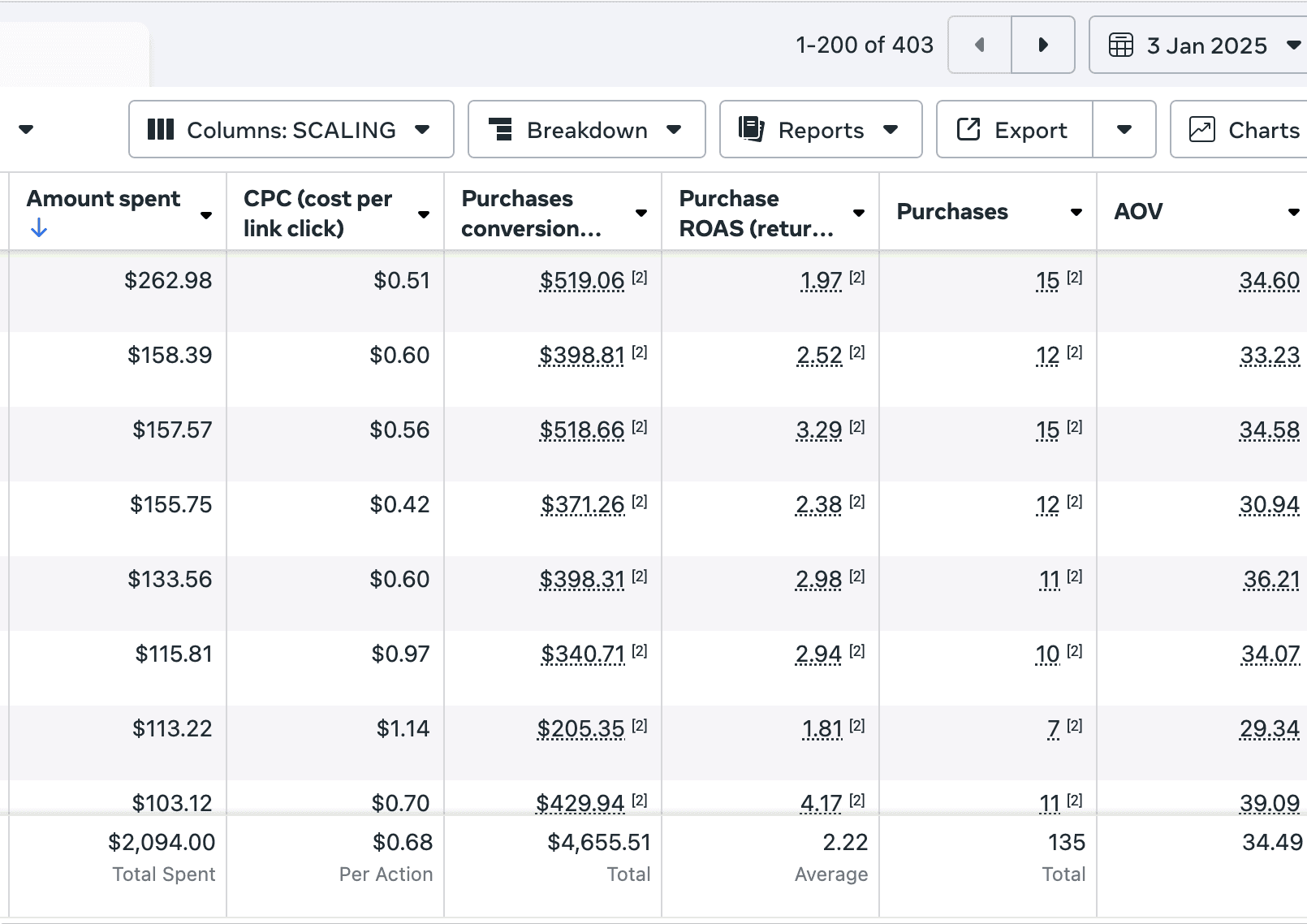1307x924 pixels.
Task: Open the Purchase ROAS column options arrow
Action: coord(859,214)
